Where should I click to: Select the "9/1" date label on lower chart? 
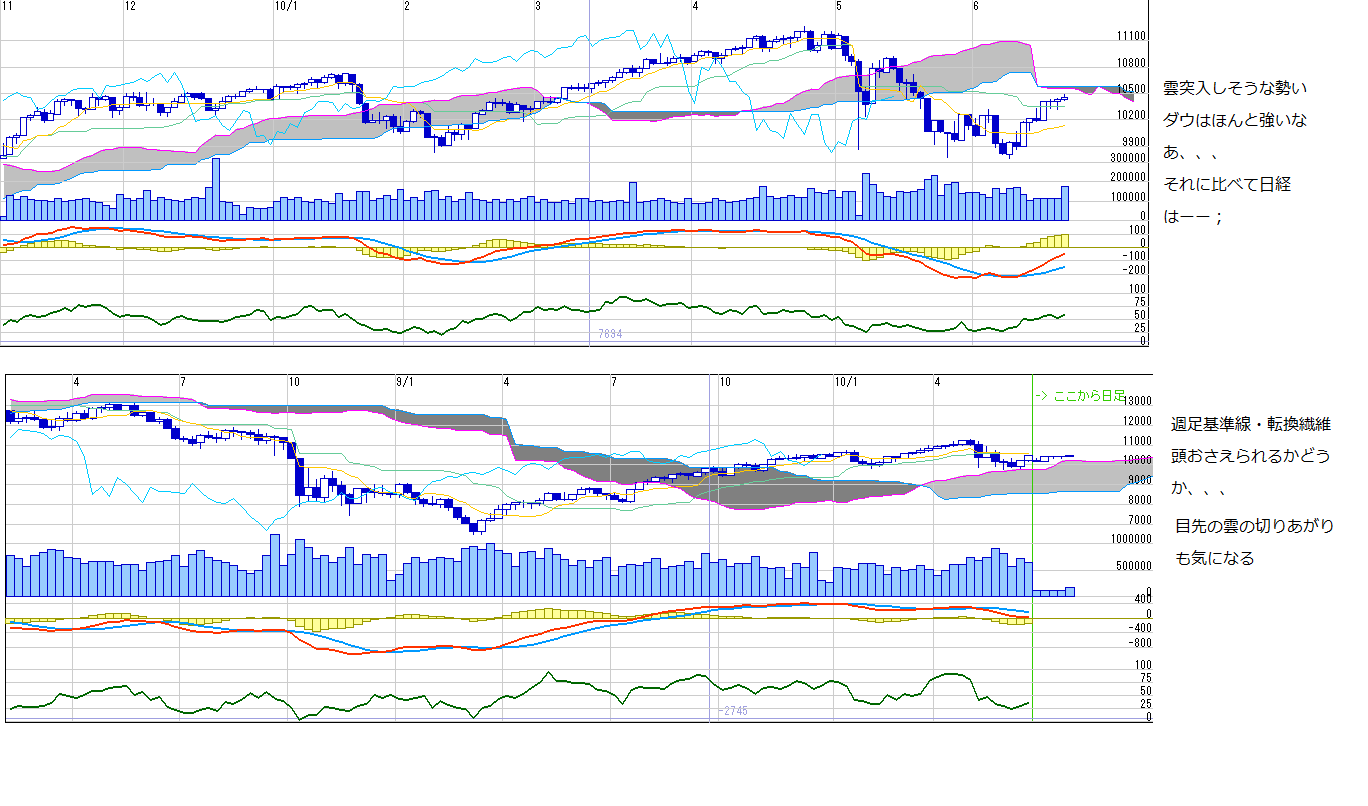tap(405, 382)
